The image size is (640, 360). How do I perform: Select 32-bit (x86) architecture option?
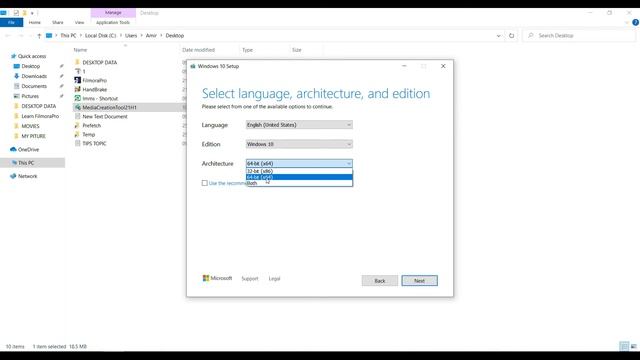tap(299, 171)
